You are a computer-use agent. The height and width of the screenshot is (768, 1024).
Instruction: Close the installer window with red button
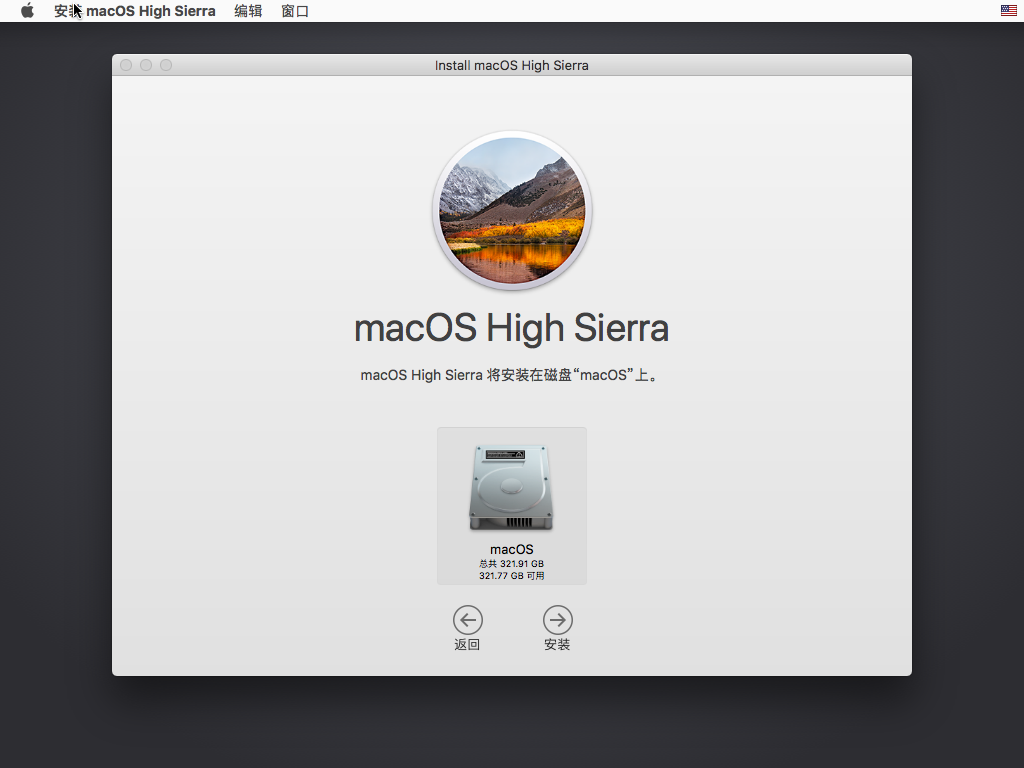pos(127,65)
